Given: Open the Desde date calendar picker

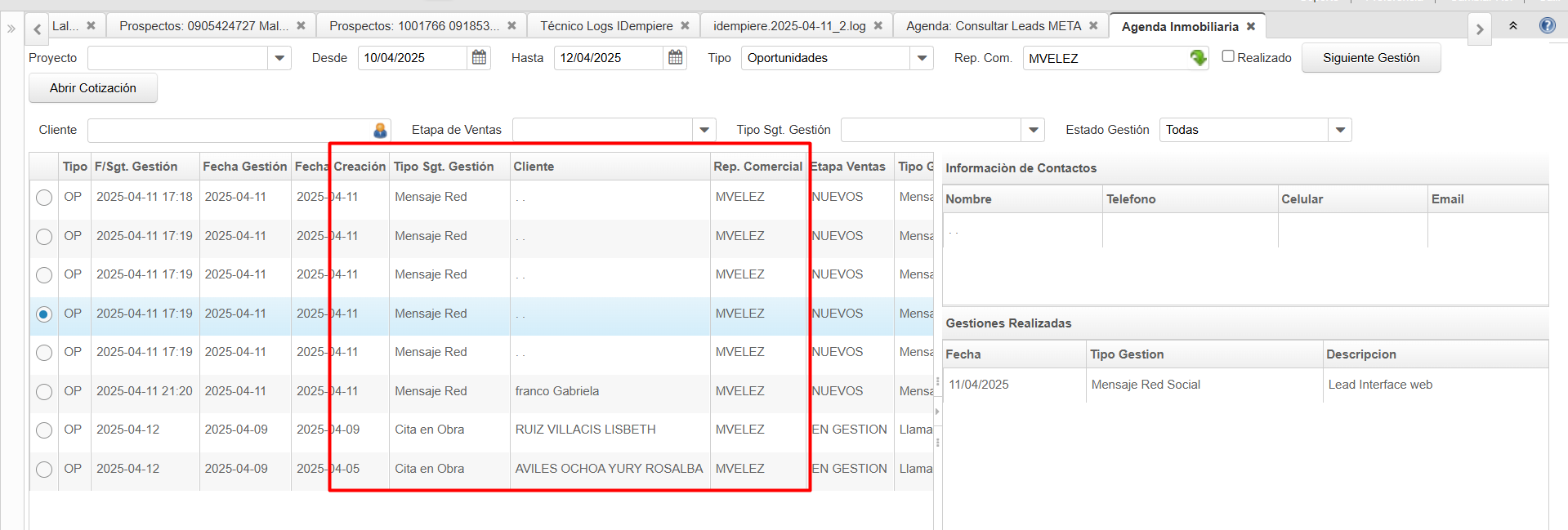Looking at the screenshot, I should tap(479, 58).
